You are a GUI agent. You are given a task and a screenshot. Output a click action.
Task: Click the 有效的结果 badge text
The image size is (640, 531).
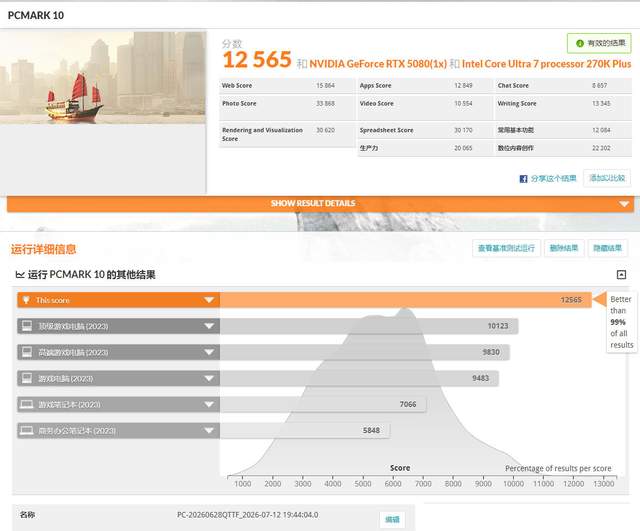(x=606, y=43)
